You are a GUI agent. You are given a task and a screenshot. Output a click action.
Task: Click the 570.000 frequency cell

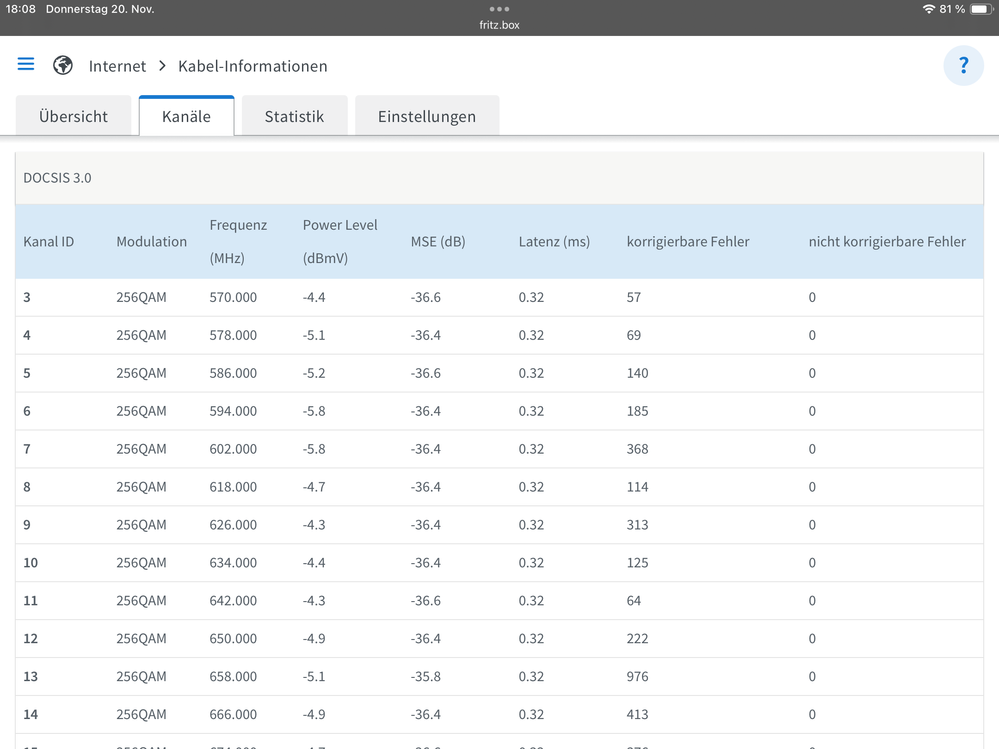[233, 297]
